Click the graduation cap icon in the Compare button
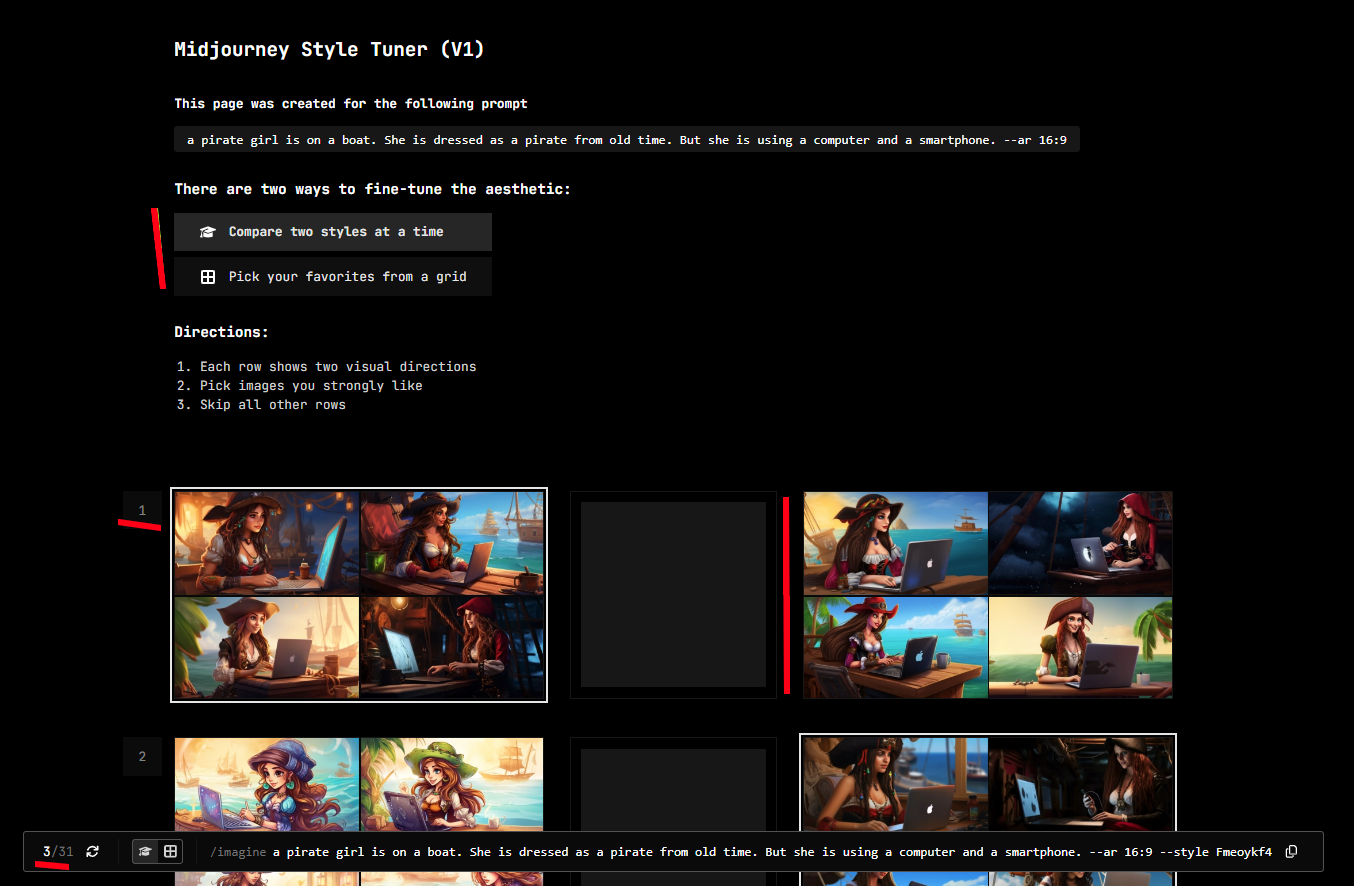The image size is (1354, 886). (x=208, y=232)
